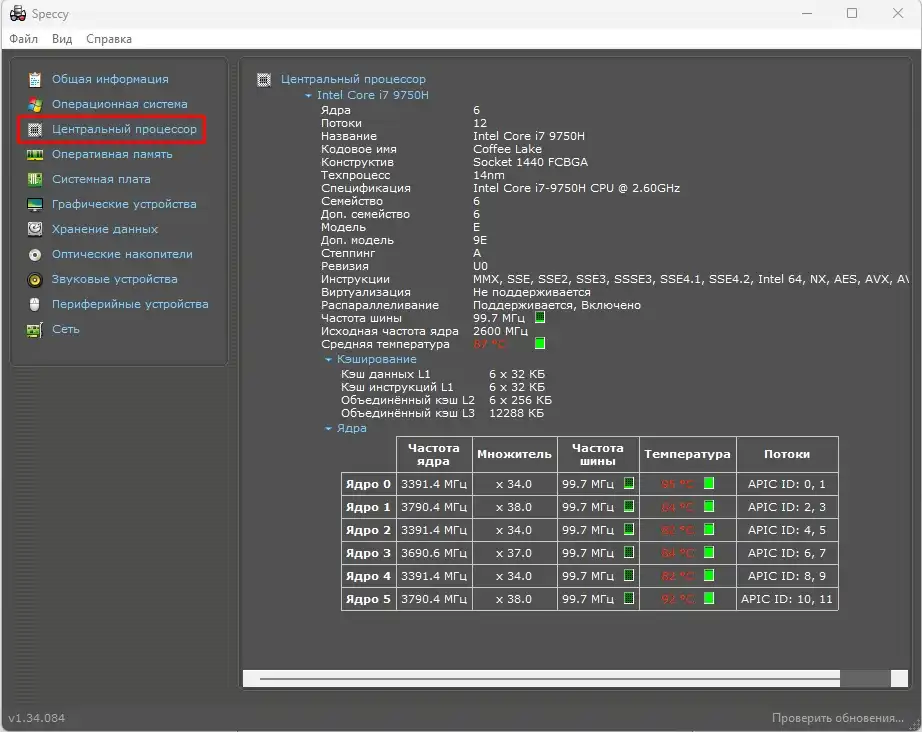Screen dimensions: 922x732
Task: Click the temperature graph icon in Ядро 2 row
Action: tap(709, 529)
